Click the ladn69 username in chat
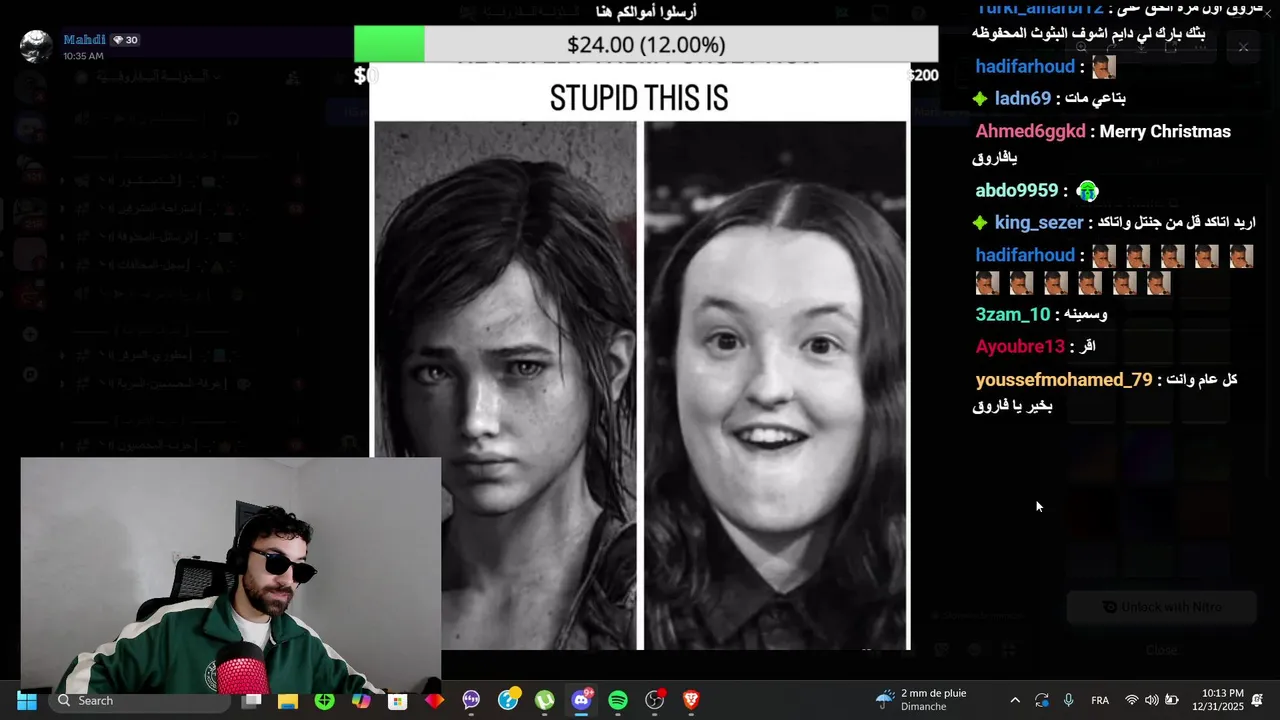The width and height of the screenshot is (1280, 720). 1023,98
